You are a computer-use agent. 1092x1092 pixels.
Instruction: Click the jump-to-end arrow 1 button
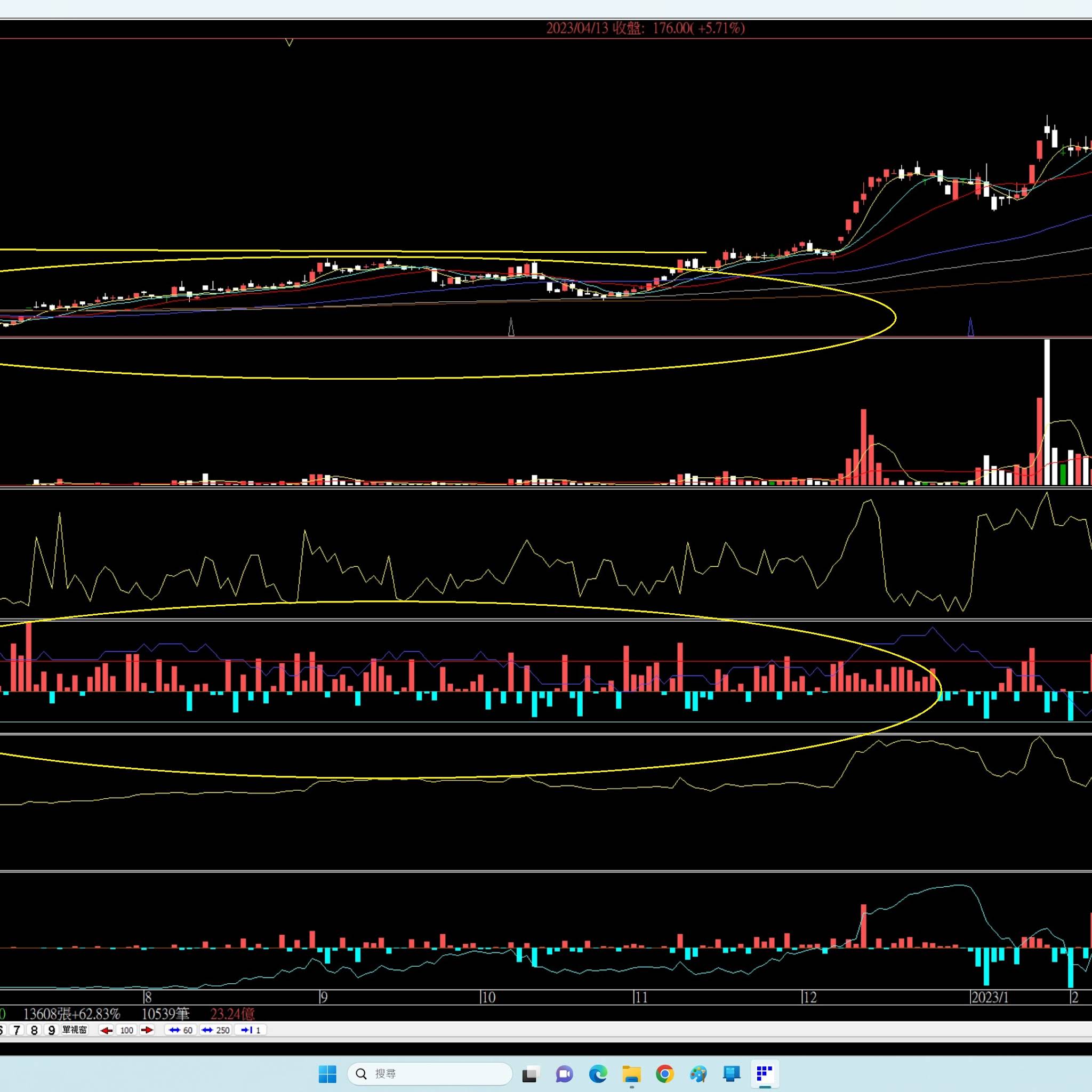(251, 1030)
